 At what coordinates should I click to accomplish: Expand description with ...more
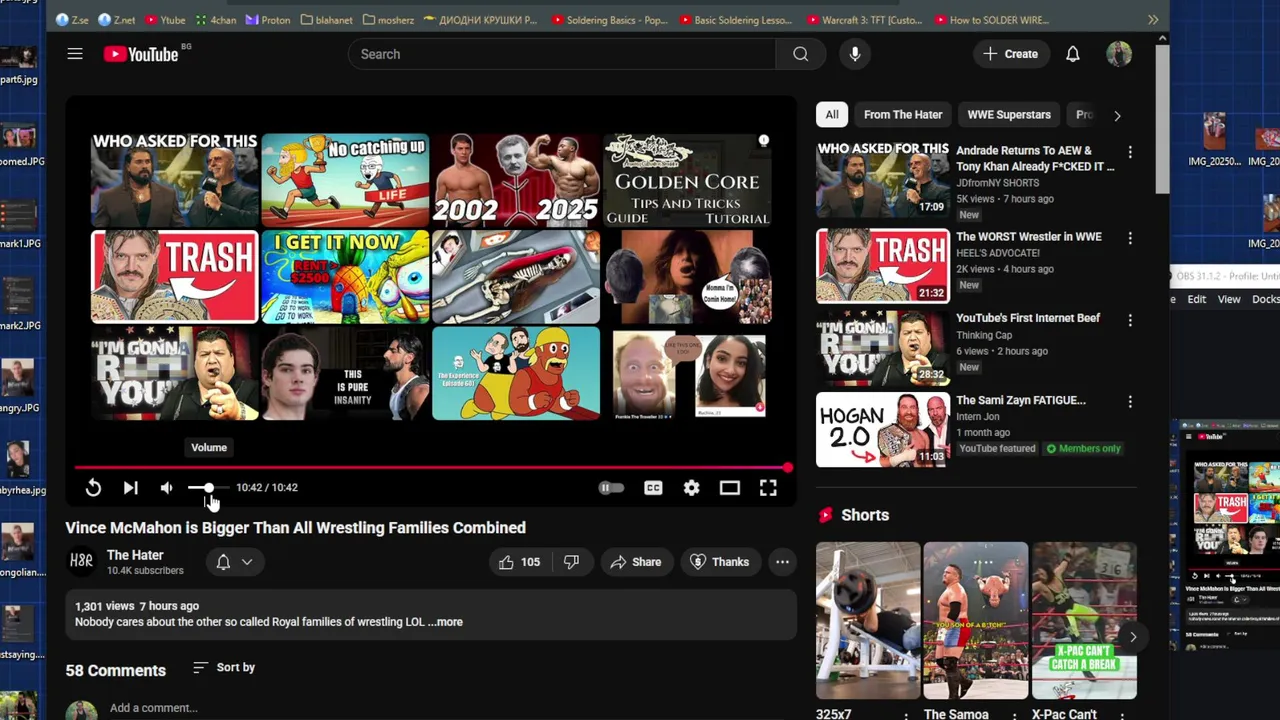pyautogui.click(x=445, y=622)
